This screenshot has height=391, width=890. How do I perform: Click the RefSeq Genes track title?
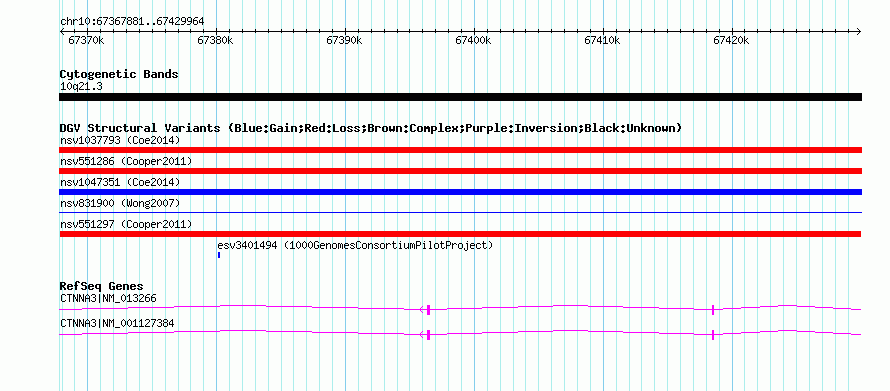tap(102, 286)
